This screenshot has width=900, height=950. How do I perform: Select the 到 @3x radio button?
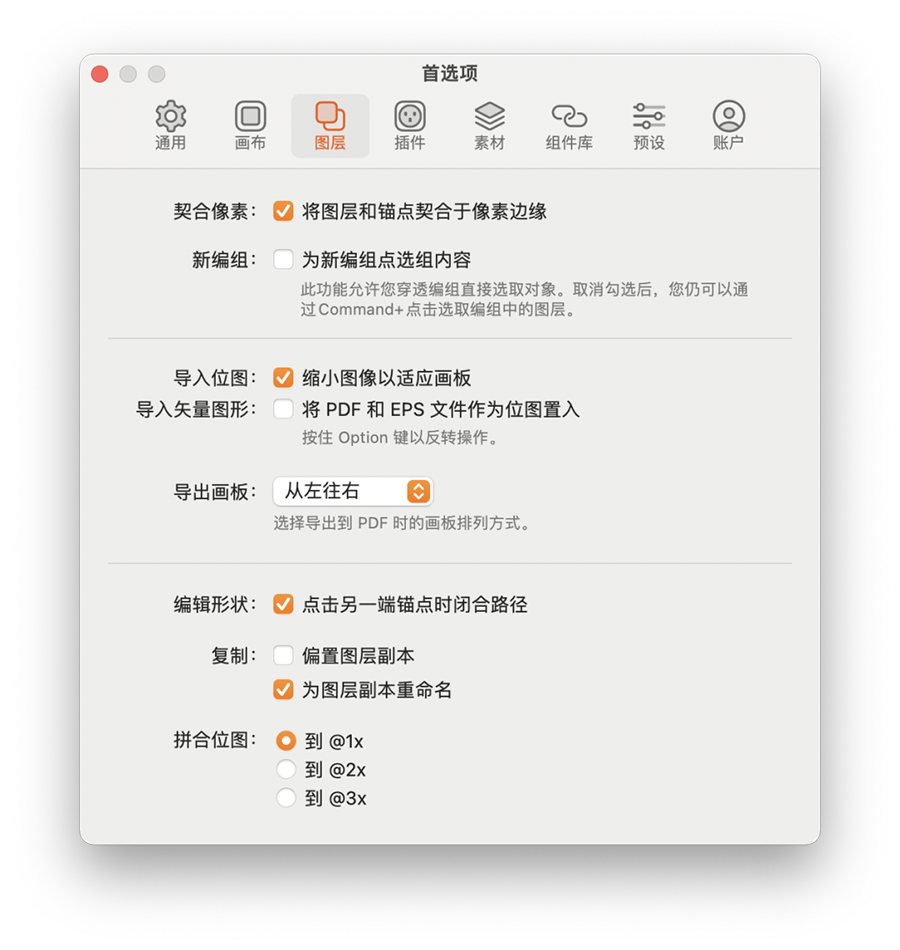[x=286, y=797]
